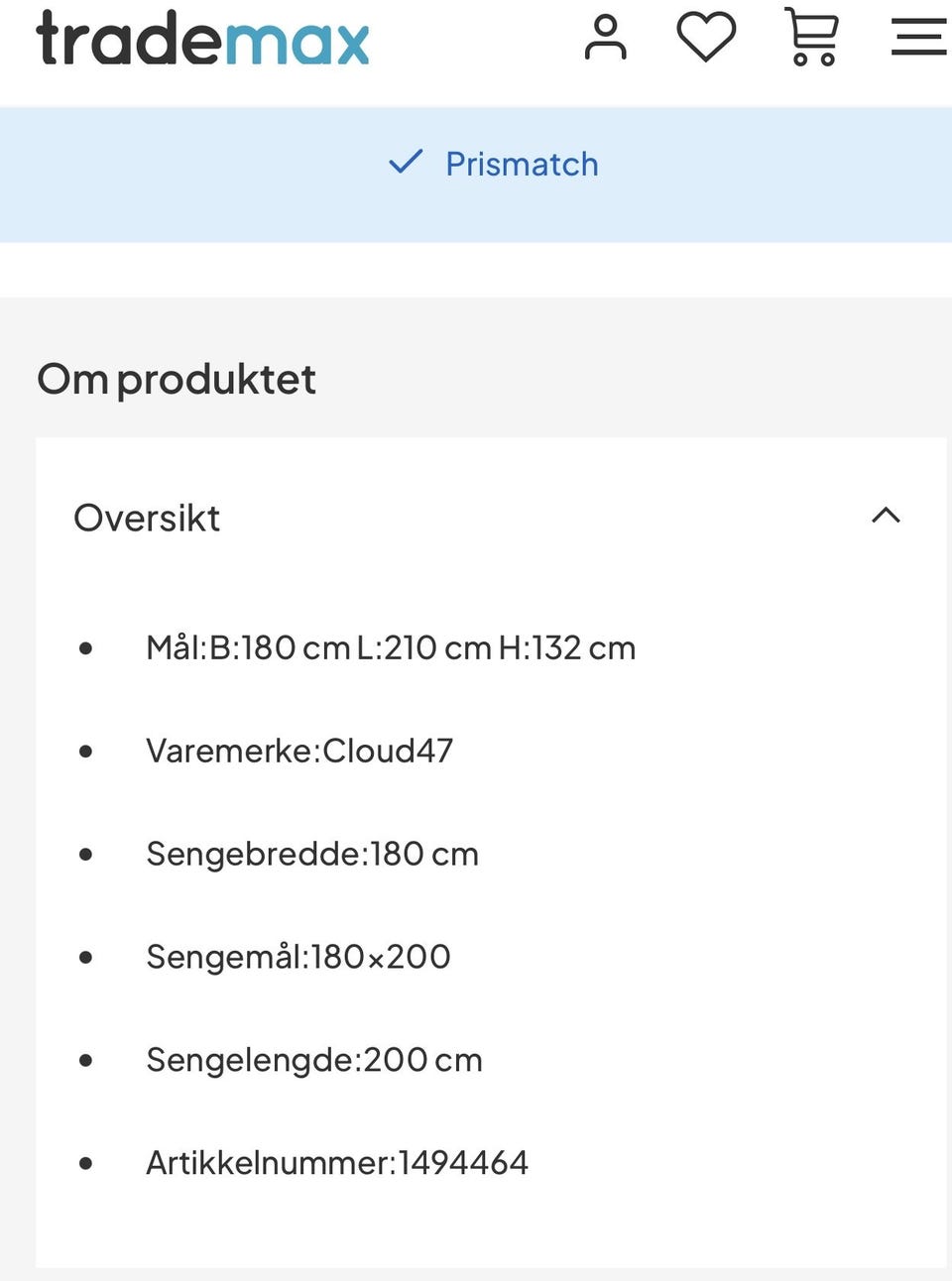Open the user account icon
This screenshot has height=1281, width=952.
605,38
